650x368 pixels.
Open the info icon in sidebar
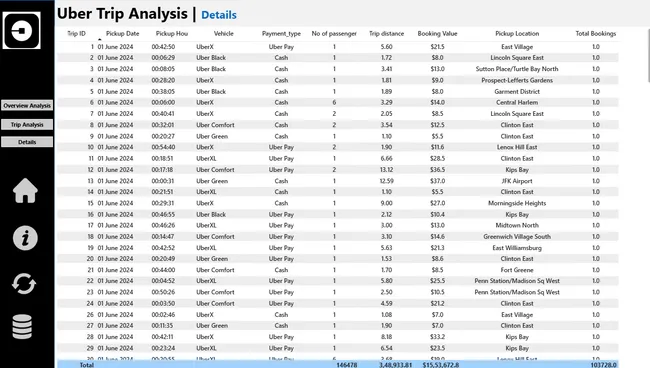click(x=25, y=238)
